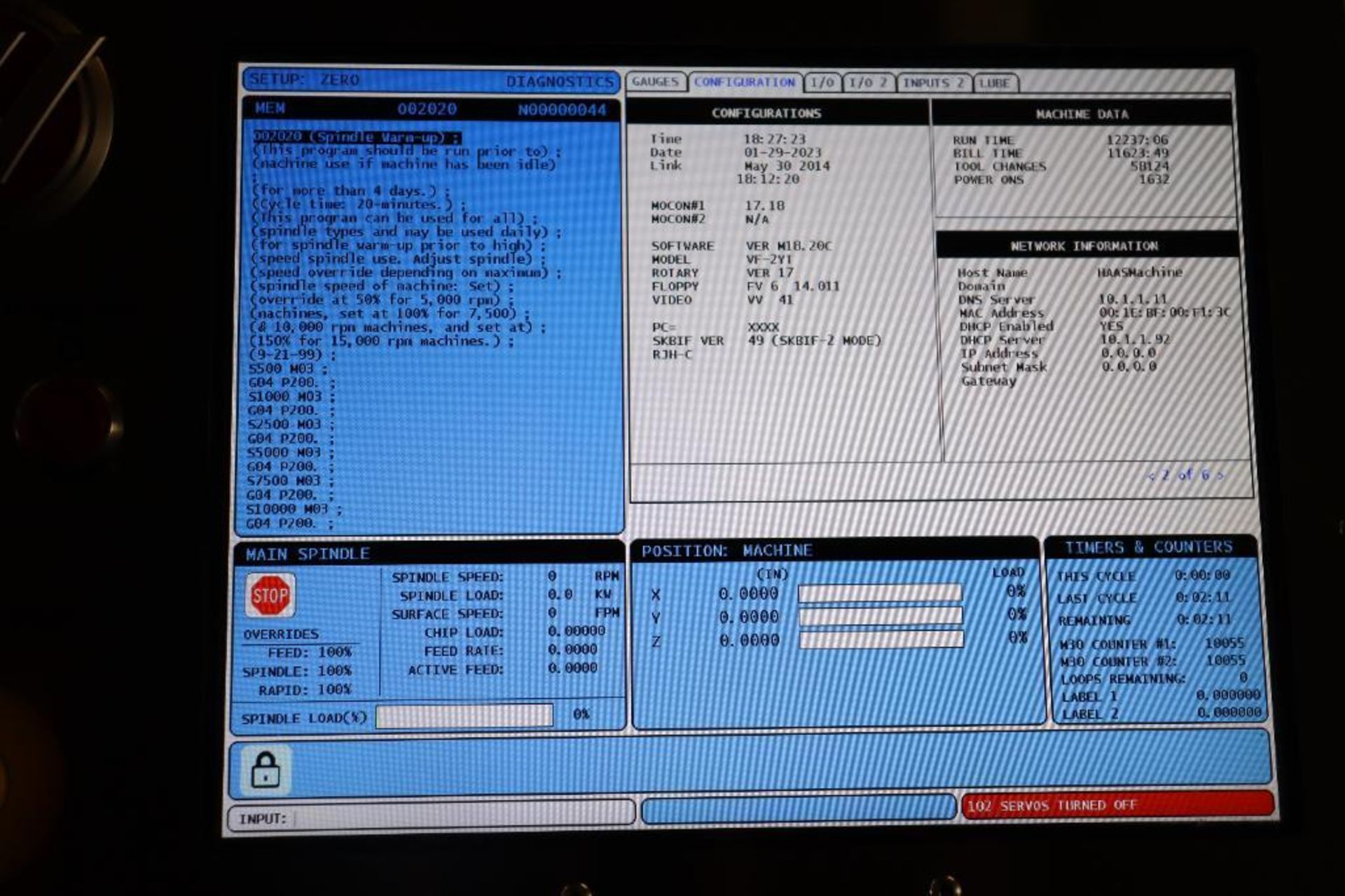The image size is (1345, 896).
Task: Click the RAPID: 100% override
Action: point(305,690)
